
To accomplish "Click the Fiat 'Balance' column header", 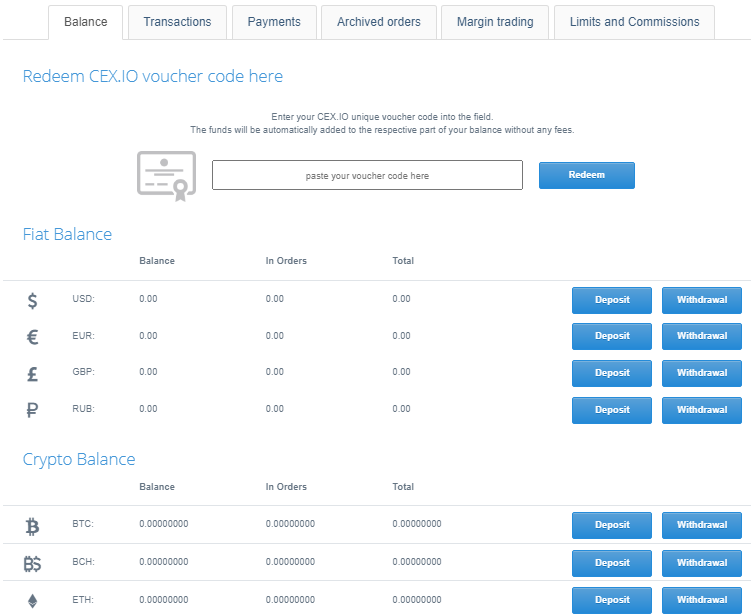I will pos(157,261).
